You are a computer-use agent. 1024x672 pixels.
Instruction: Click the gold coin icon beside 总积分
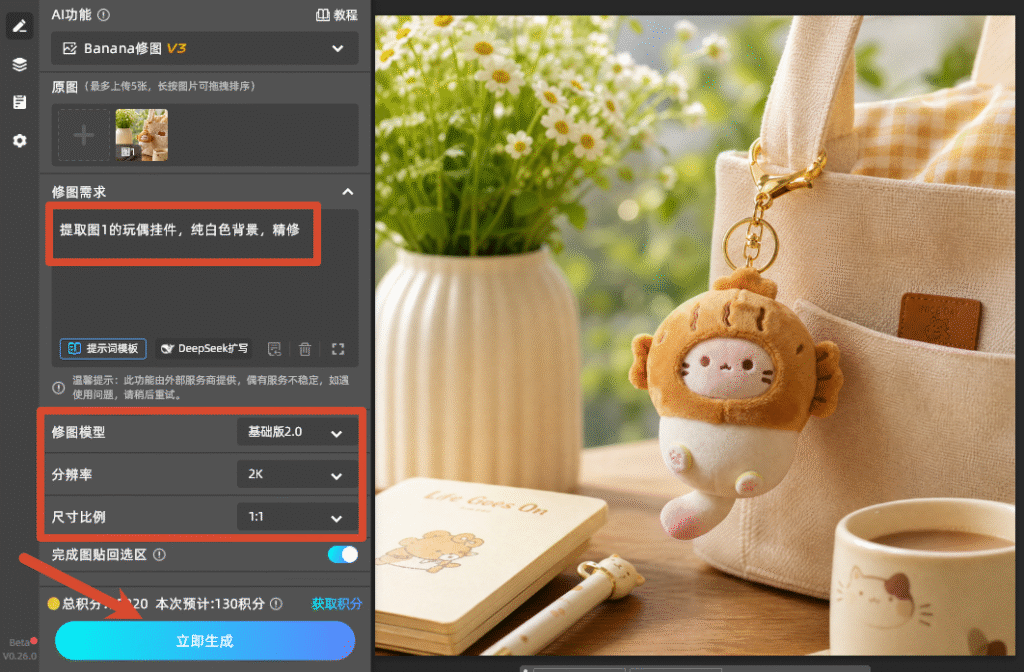pyautogui.click(x=54, y=604)
